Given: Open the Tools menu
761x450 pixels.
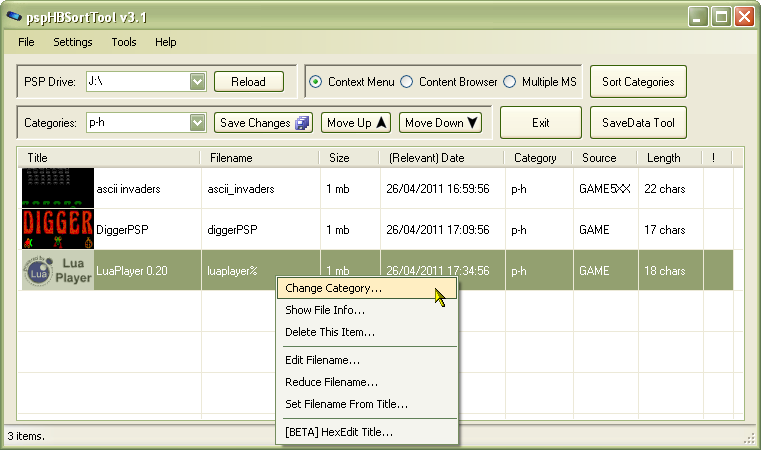Looking at the screenshot, I should 124,42.
